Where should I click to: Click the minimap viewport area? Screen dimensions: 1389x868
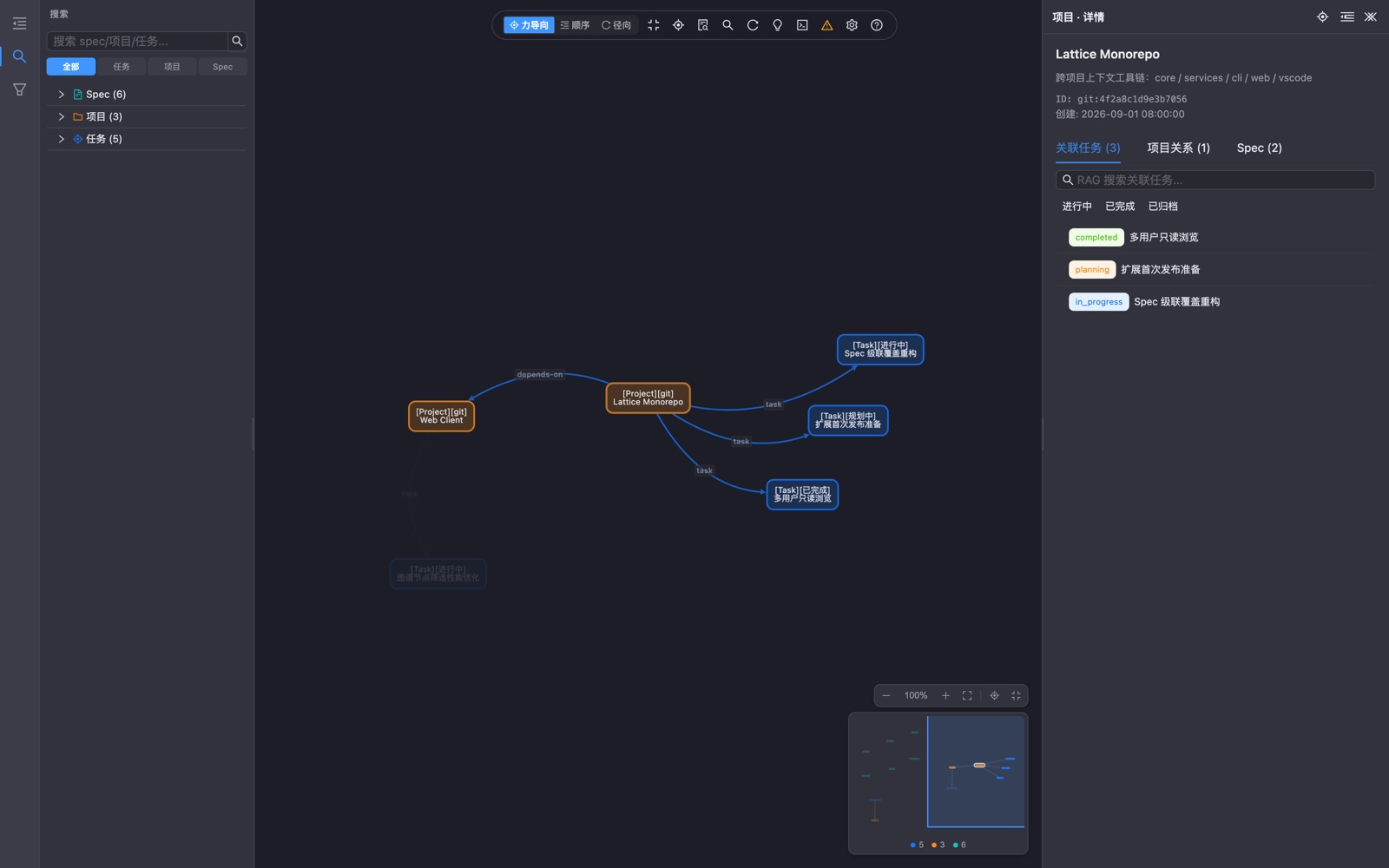[x=976, y=772]
